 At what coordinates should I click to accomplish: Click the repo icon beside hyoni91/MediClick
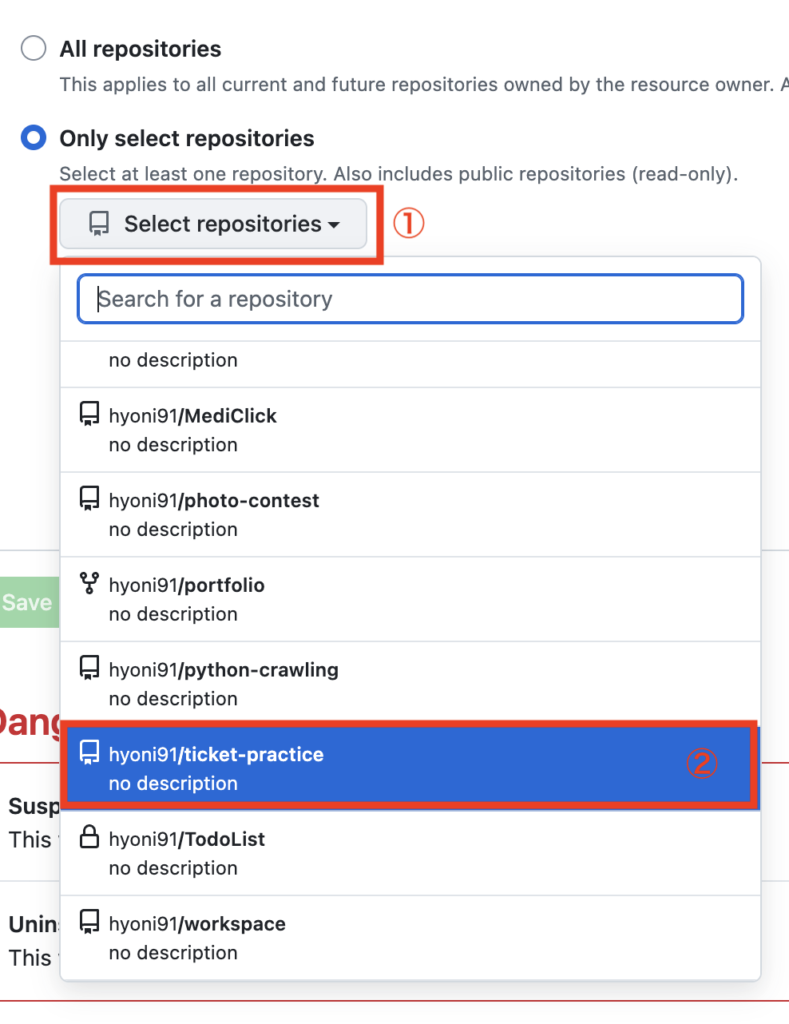pos(89,415)
